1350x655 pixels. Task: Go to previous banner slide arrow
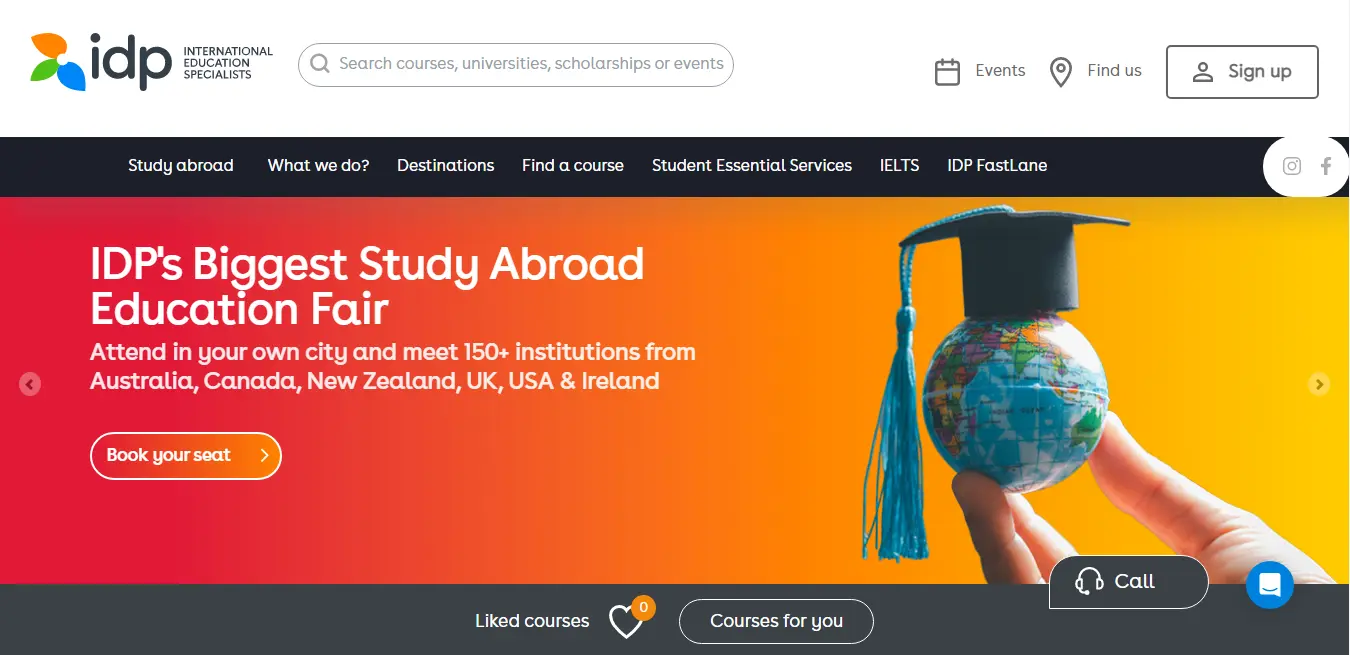30,384
